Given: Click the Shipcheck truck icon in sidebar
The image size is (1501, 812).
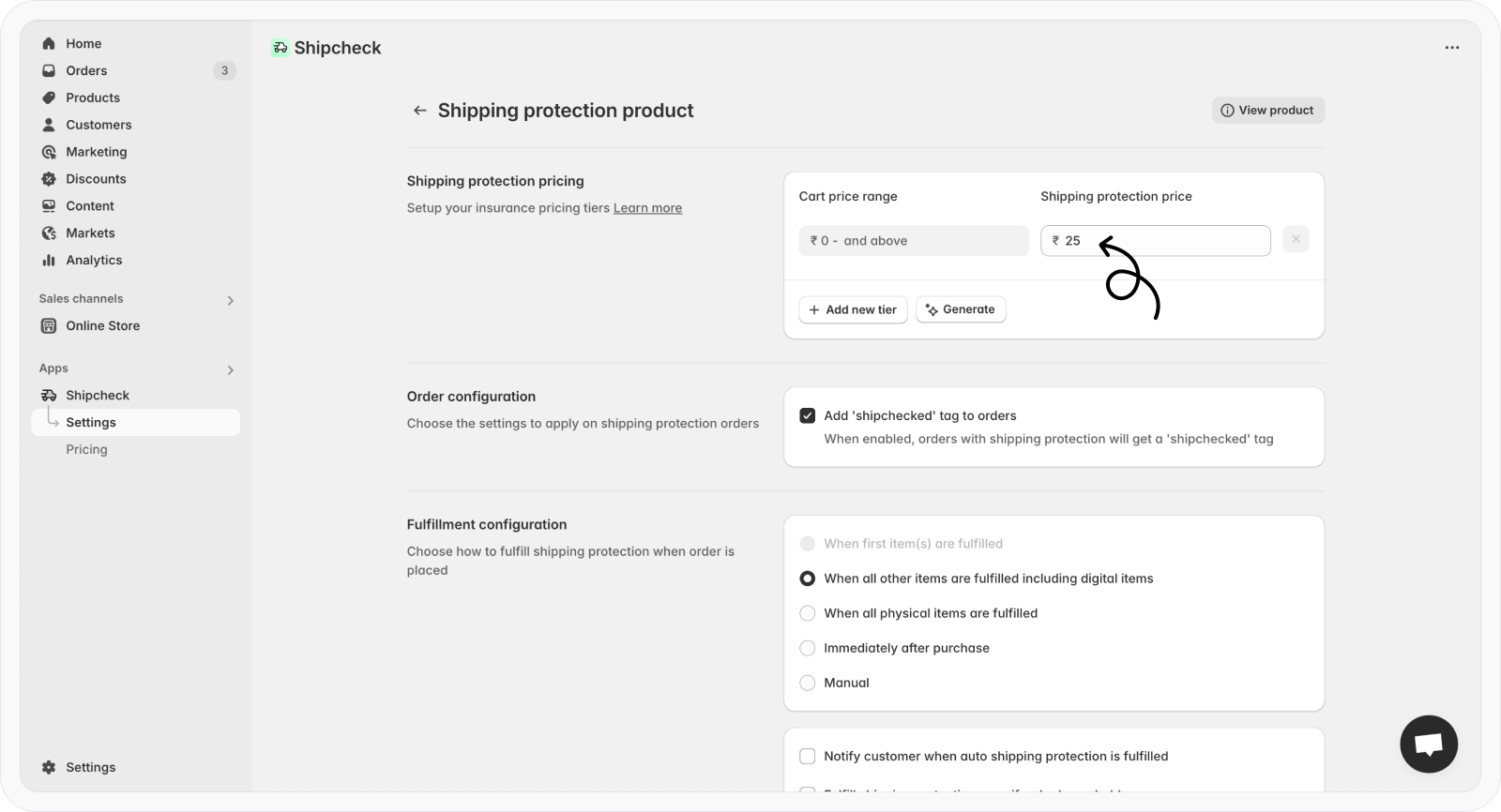Looking at the screenshot, I should click(x=49, y=396).
